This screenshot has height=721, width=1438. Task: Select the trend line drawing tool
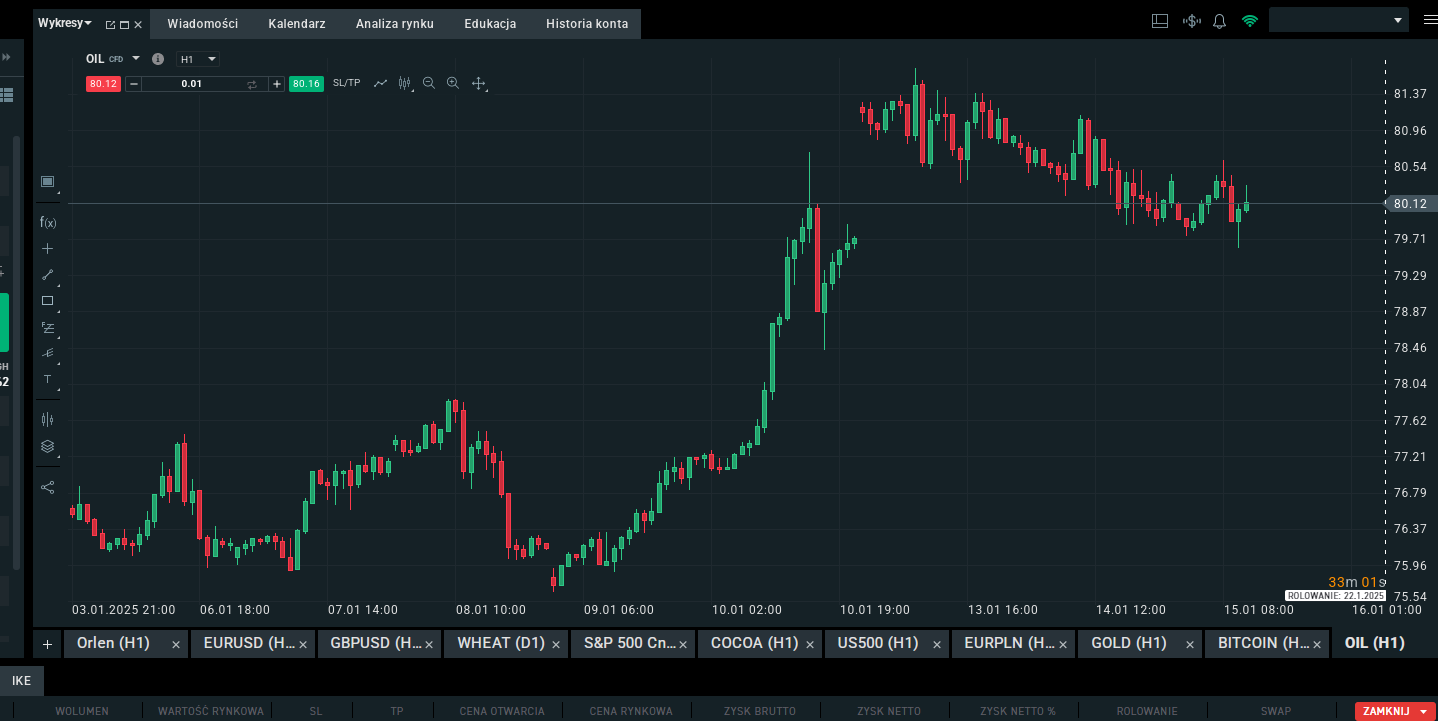(x=47, y=274)
